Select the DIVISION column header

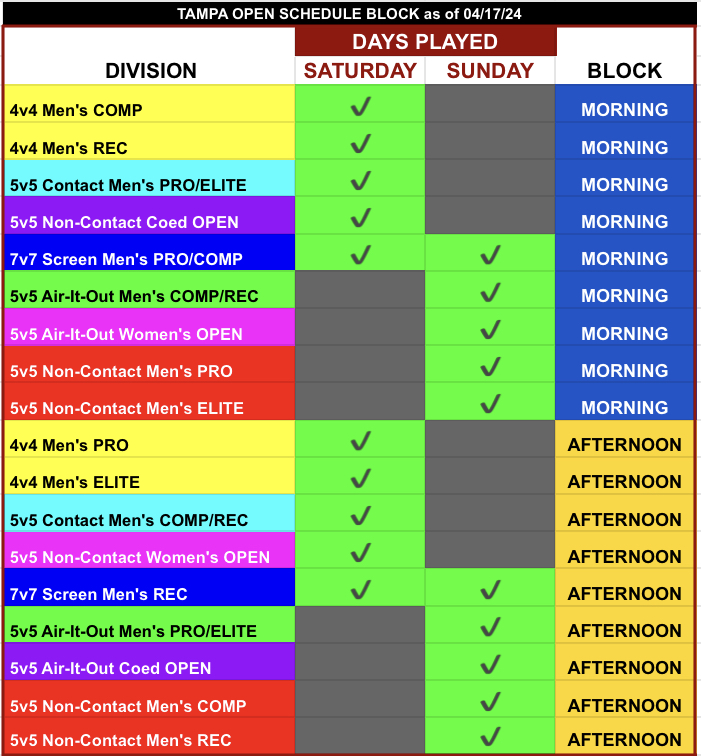[151, 71]
